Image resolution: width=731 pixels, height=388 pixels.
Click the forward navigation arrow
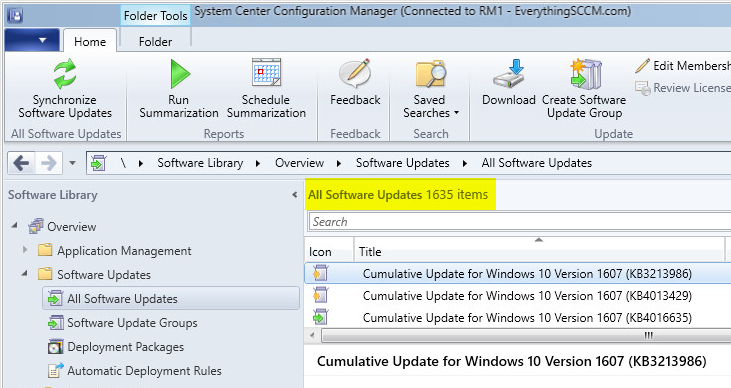(x=48, y=163)
